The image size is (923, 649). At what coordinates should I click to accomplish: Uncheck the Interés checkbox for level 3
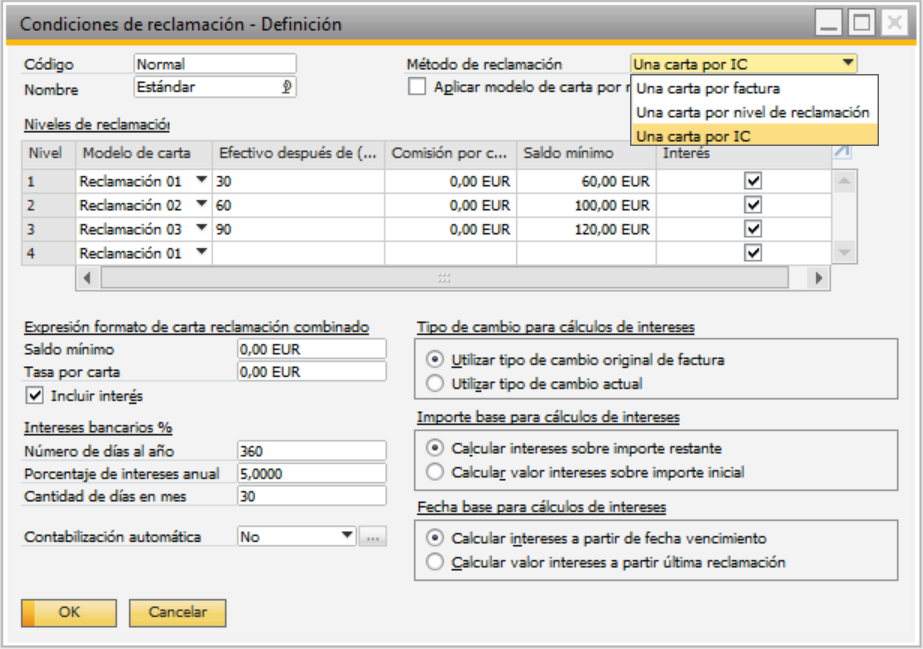753,229
